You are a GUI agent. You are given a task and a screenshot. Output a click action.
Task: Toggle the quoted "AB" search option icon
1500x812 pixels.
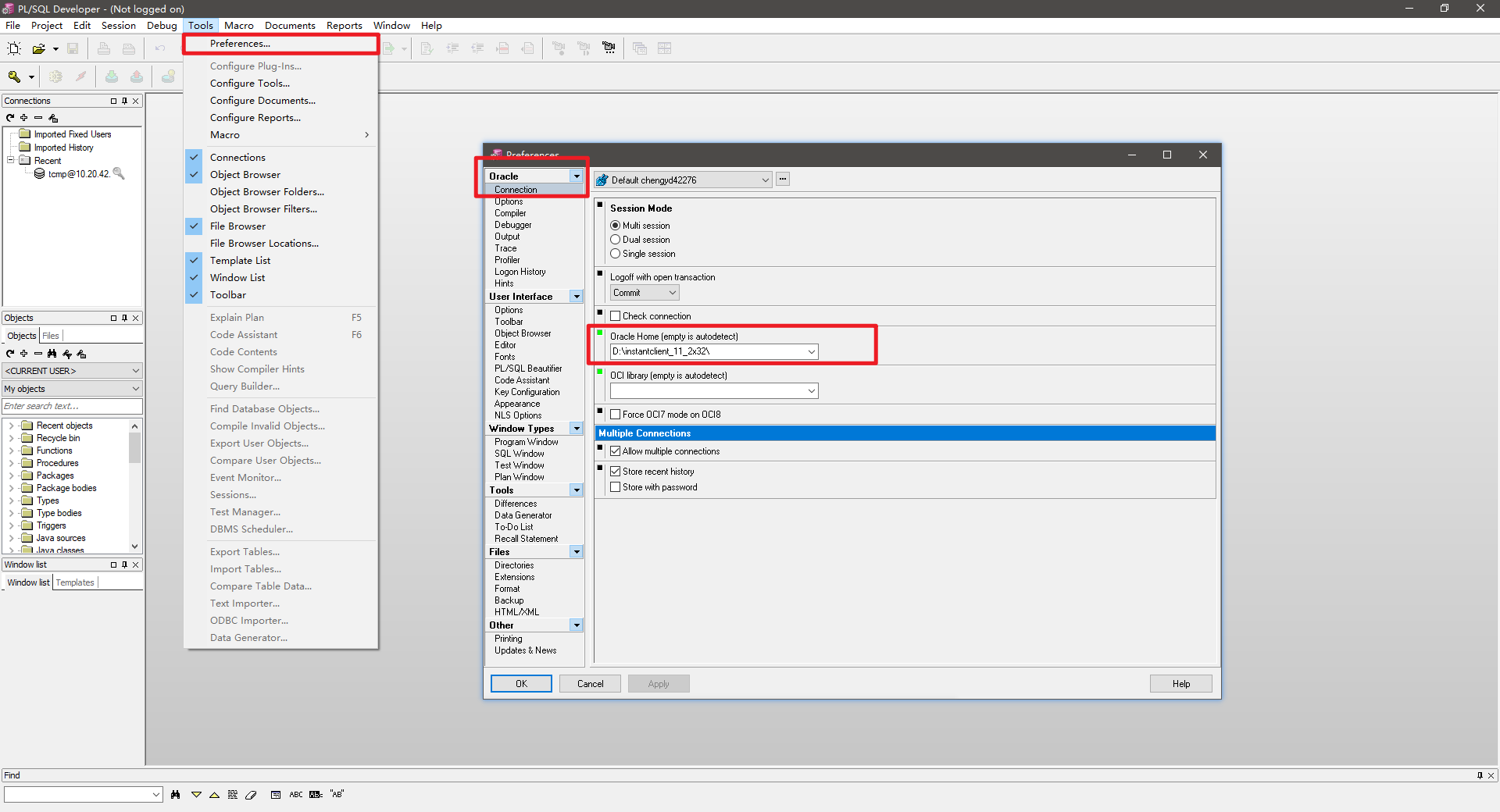point(337,794)
